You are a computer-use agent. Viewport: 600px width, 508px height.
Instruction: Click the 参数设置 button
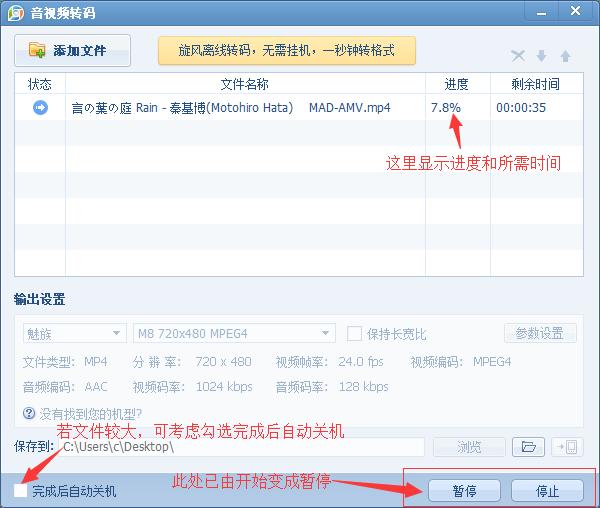pos(540,333)
